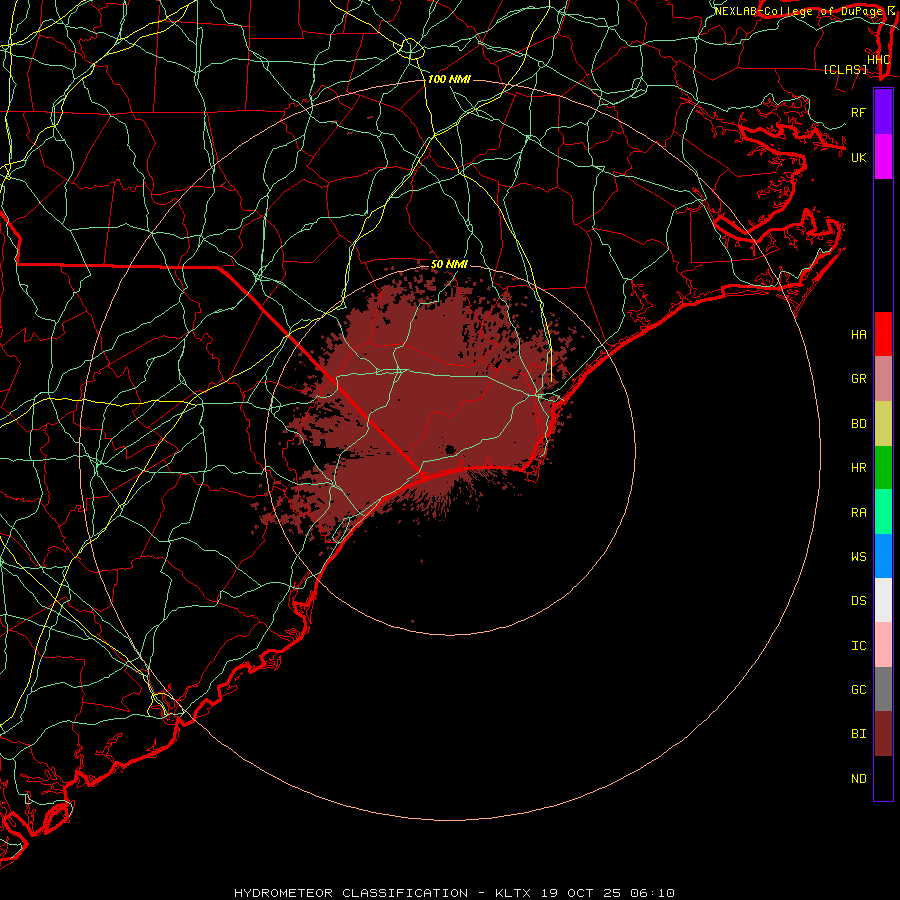Click the [CLAS] units label
Screen dimensions: 900x900
click(845, 69)
